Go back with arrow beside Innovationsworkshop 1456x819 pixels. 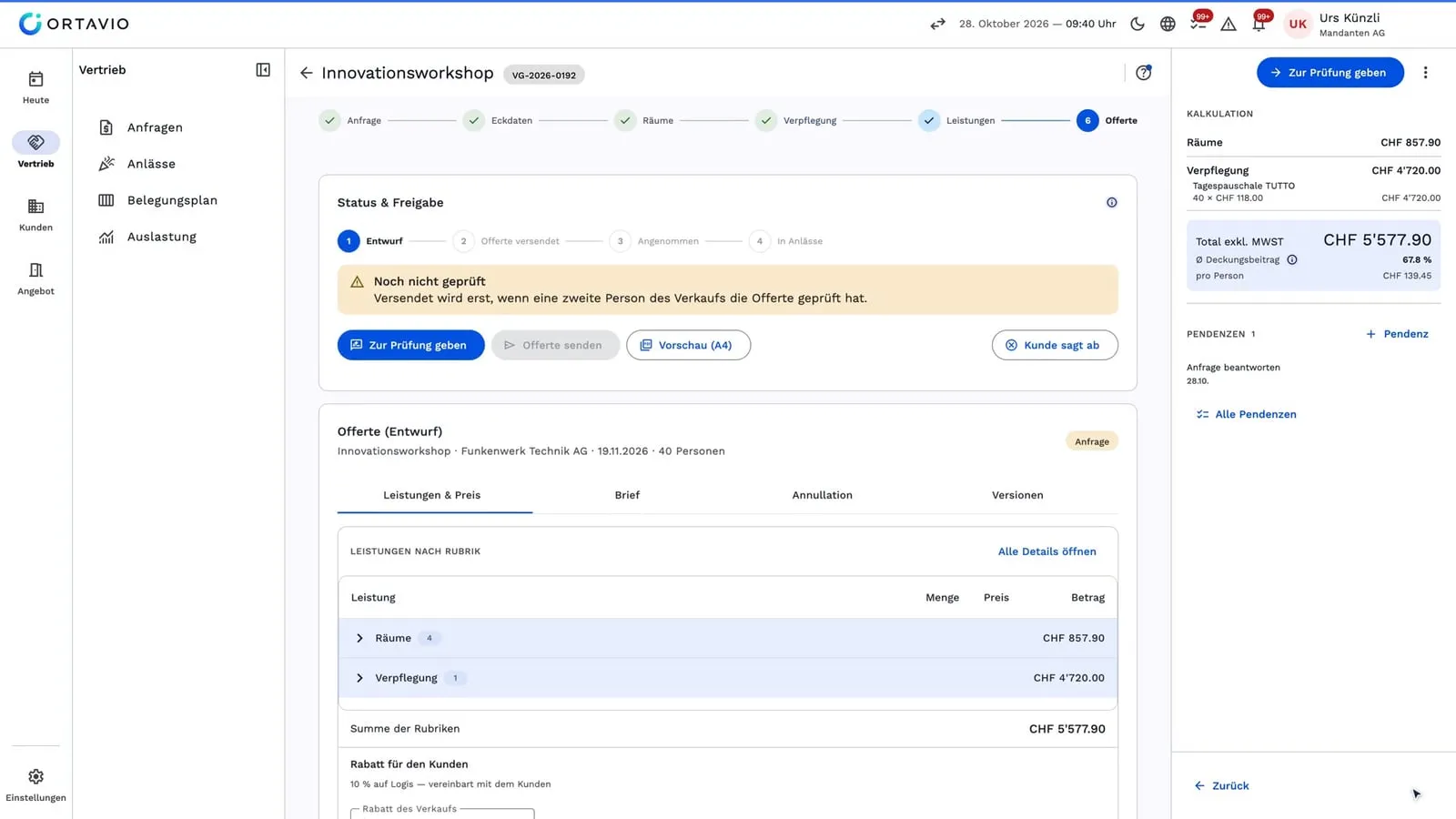(x=307, y=73)
